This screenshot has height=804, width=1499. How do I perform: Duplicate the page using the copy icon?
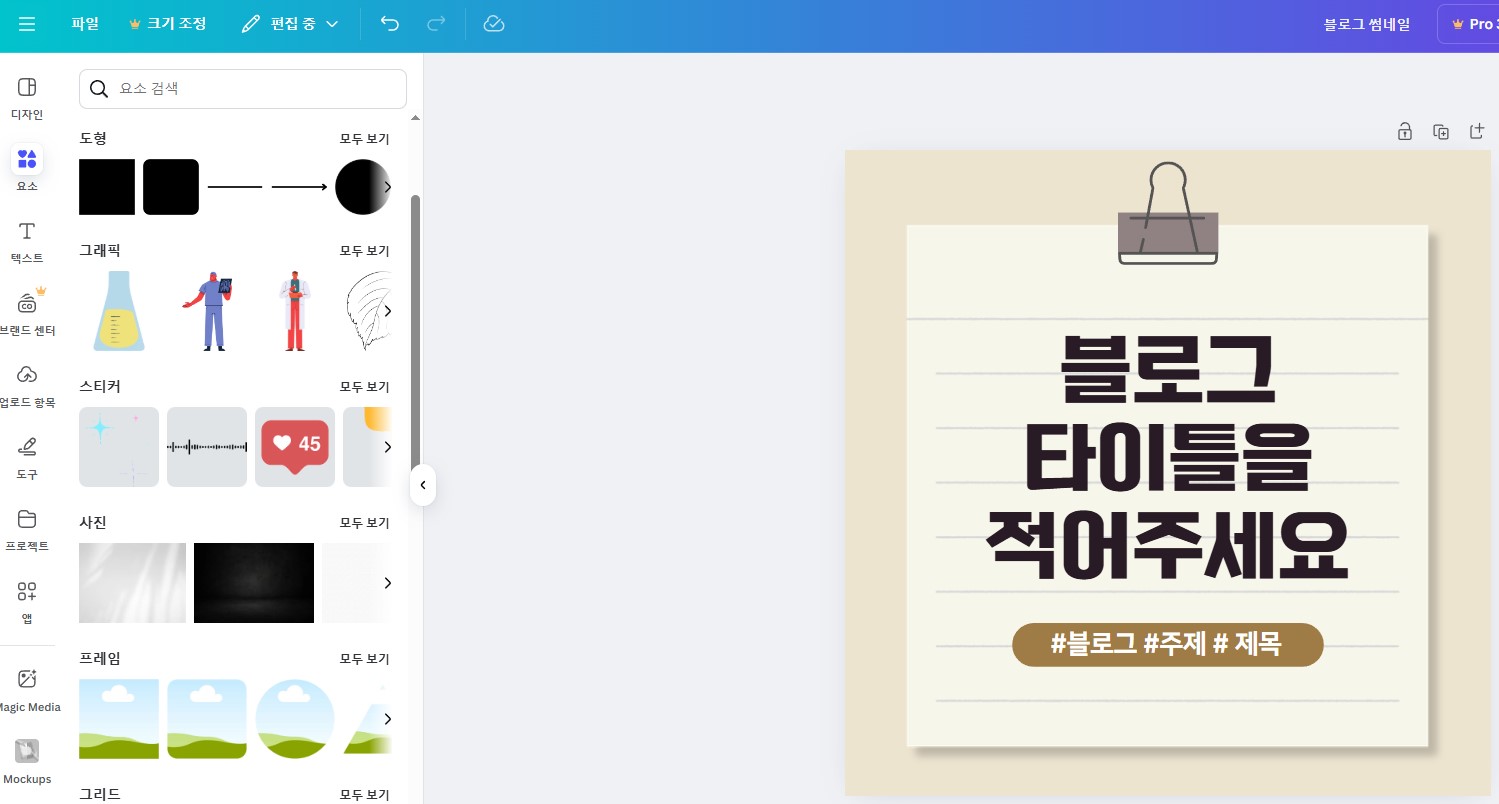click(1441, 131)
